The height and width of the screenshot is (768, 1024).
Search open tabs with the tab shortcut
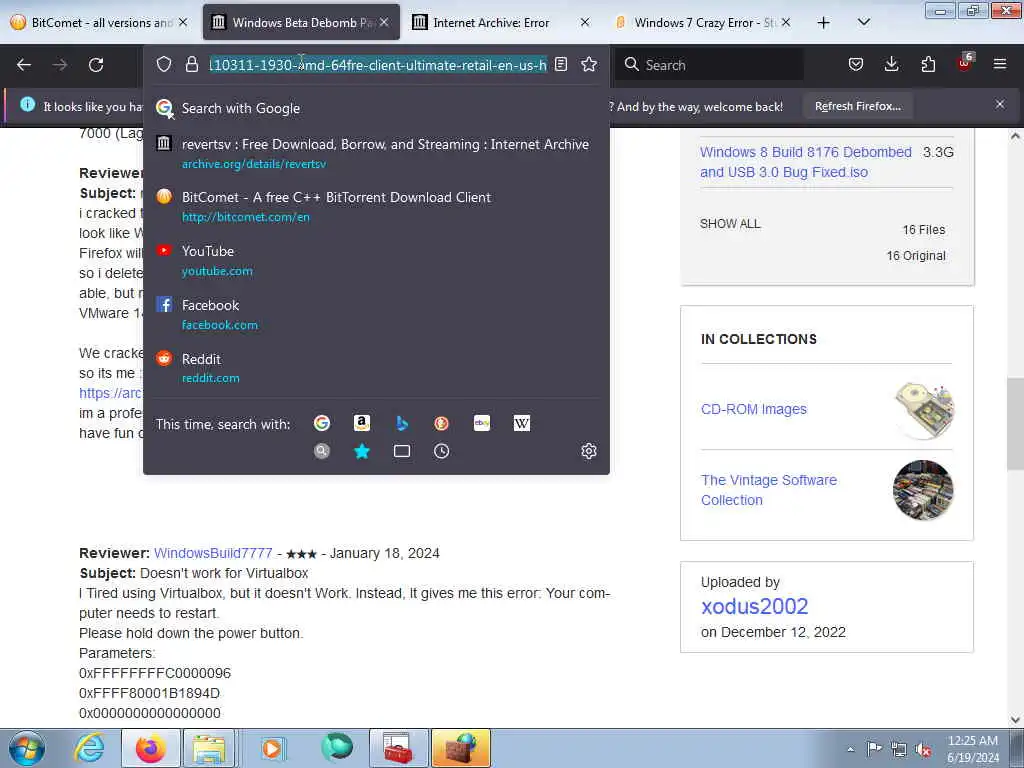[402, 451]
